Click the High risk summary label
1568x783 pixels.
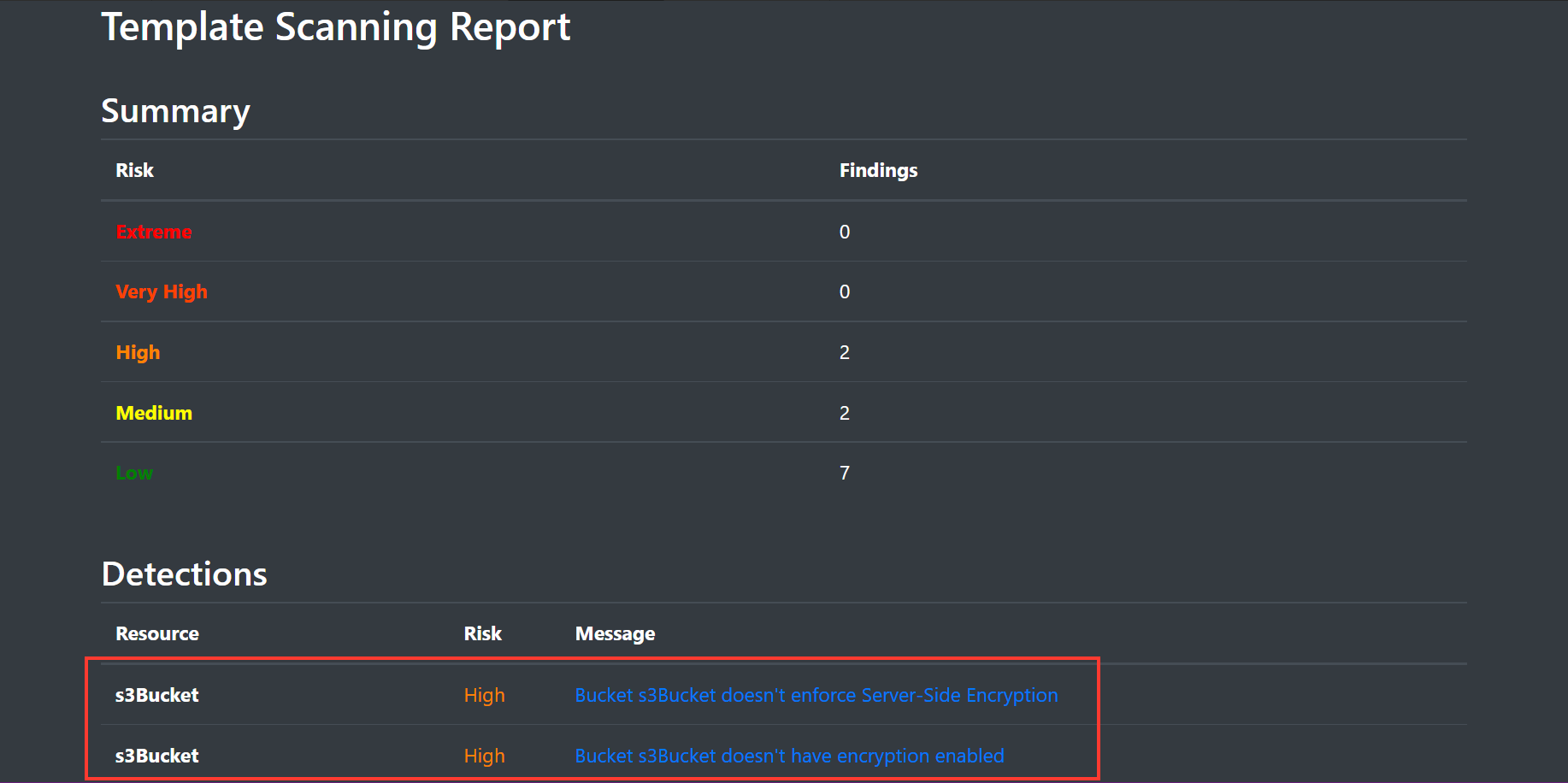coord(138,353)
